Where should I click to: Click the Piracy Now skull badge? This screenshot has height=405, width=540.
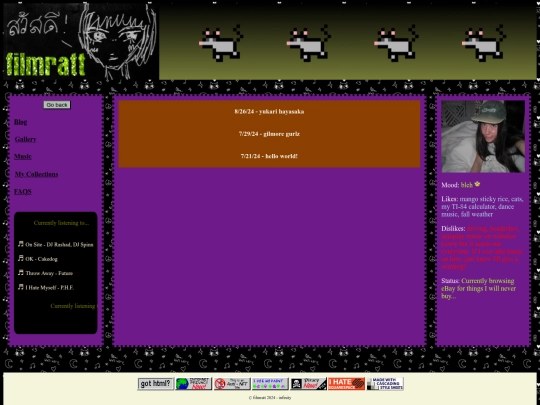point(308,384)
